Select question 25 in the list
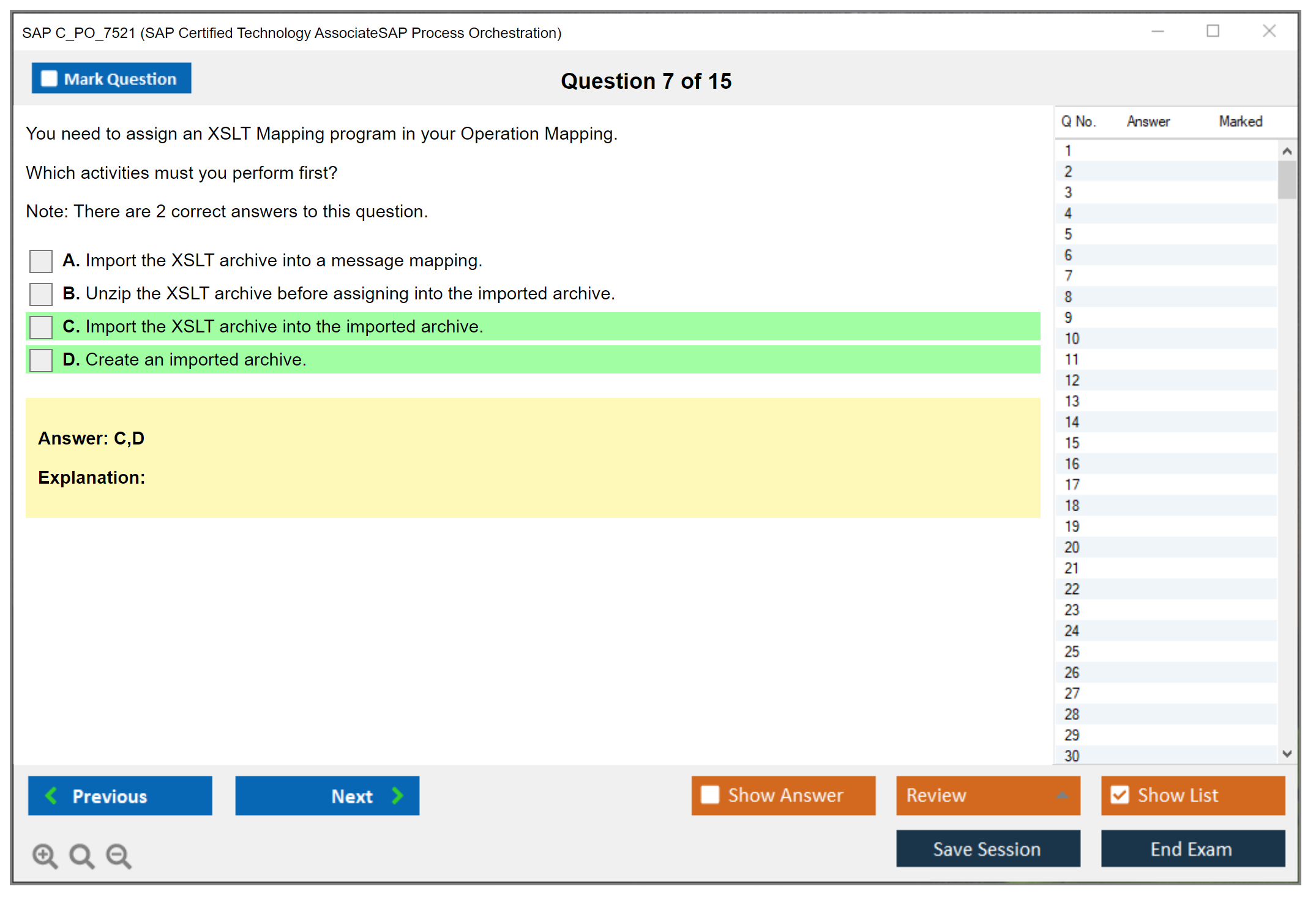Viewport: 1316px width, 900px height. click(1072, 651)
